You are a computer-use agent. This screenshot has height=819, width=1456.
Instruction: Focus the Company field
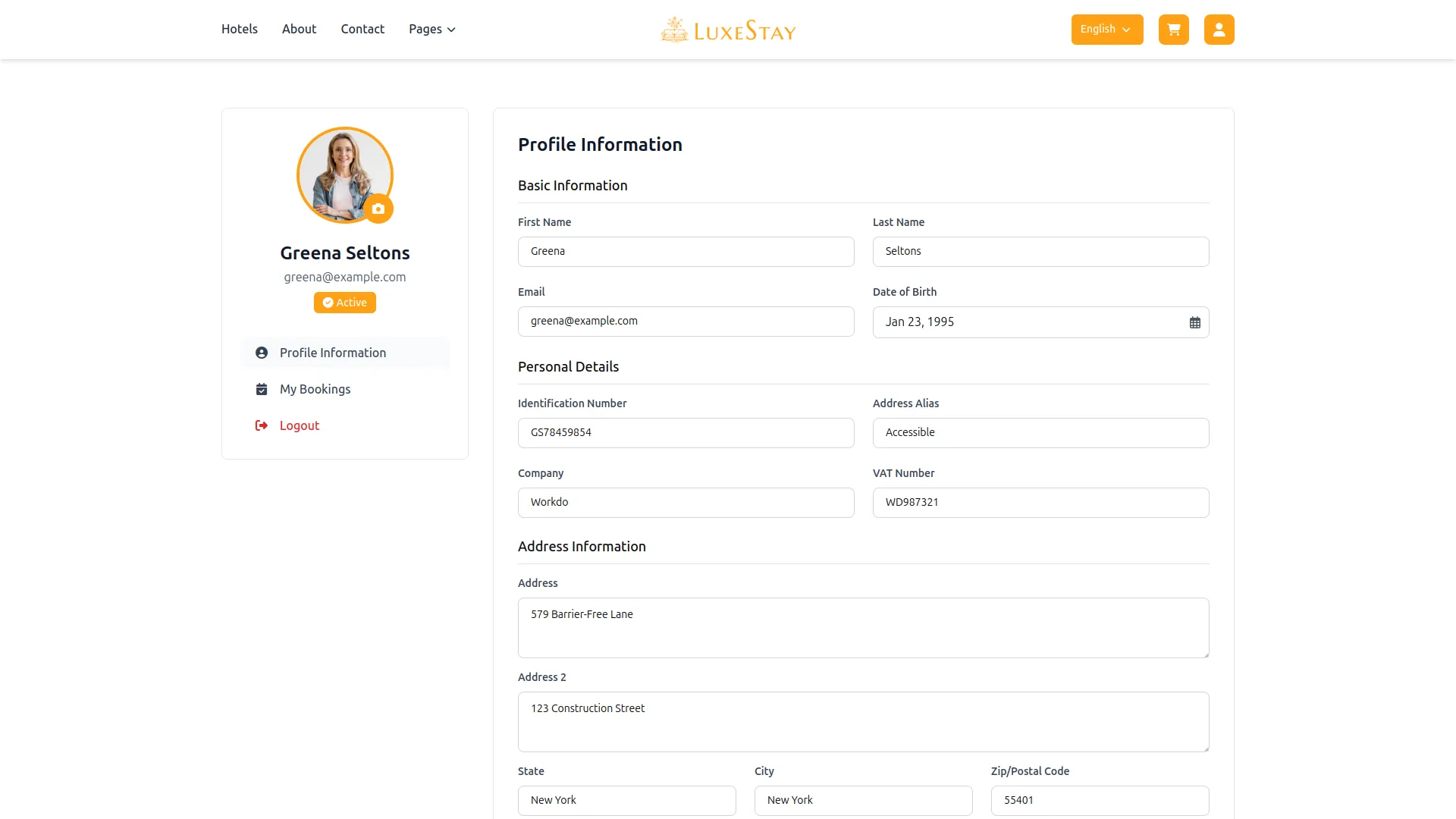(686, 503)
